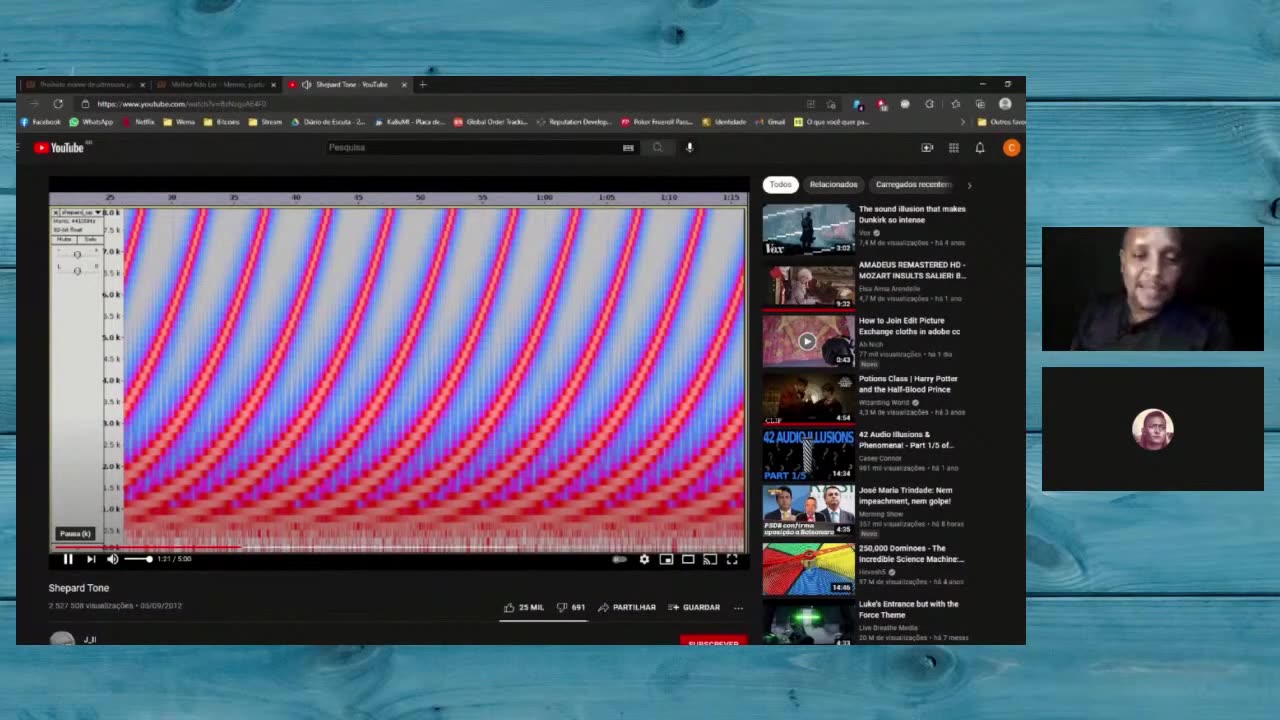
Task: Dislike the video showing 691
Action: click(x=571, y=607)
